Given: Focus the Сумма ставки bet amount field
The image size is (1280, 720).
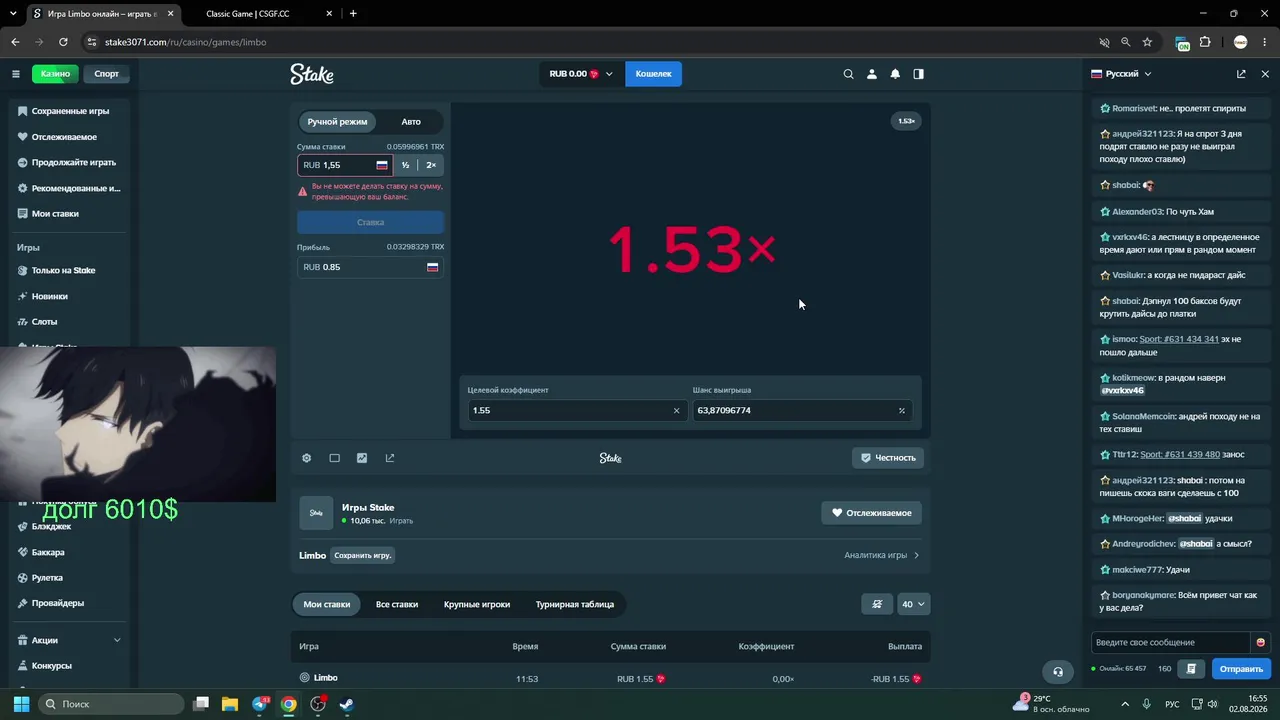Looking at the screenshot, I should point(344,165).
